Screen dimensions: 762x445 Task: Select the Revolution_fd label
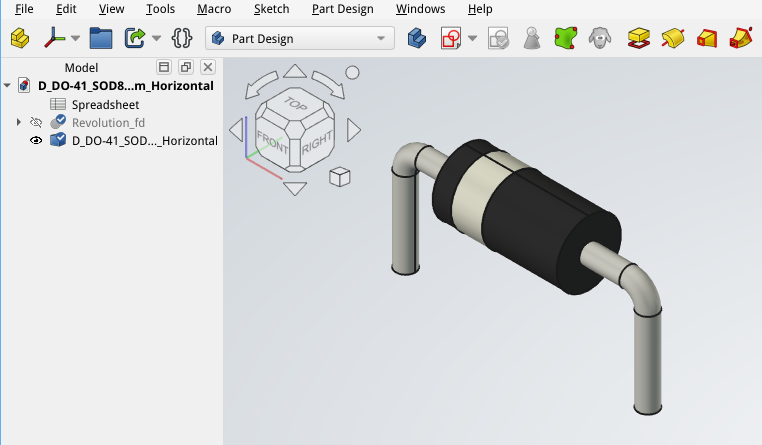108,122
